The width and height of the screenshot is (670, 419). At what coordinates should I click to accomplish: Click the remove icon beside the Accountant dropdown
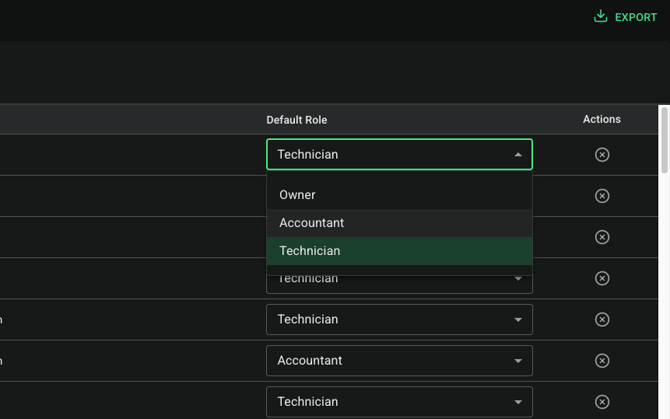coord(602,360)
